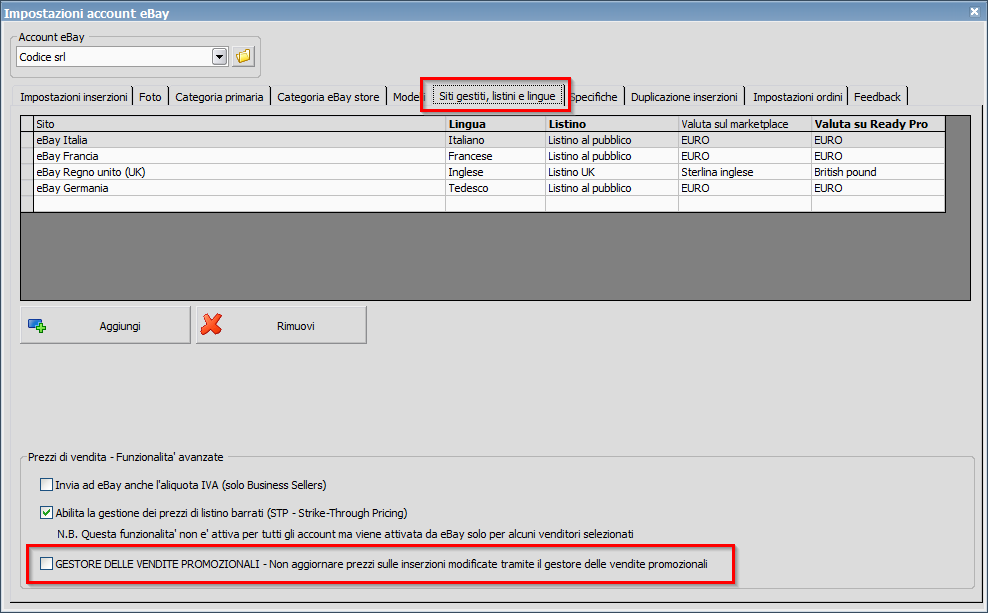
Task: Click the Valuta sul marketplace column header
Action: point(745,124)
